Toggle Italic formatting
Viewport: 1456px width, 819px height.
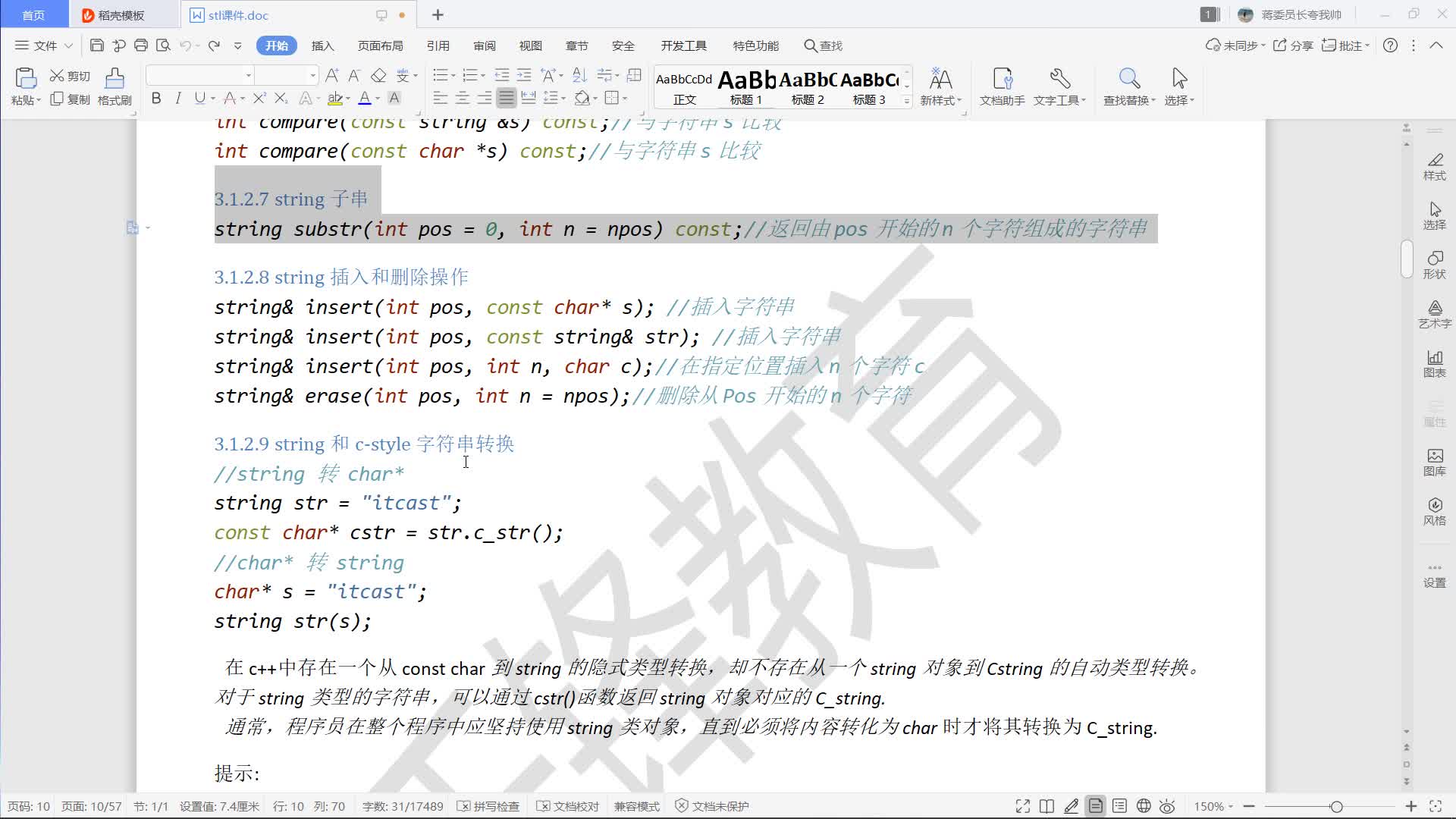[x=178, y=98]
